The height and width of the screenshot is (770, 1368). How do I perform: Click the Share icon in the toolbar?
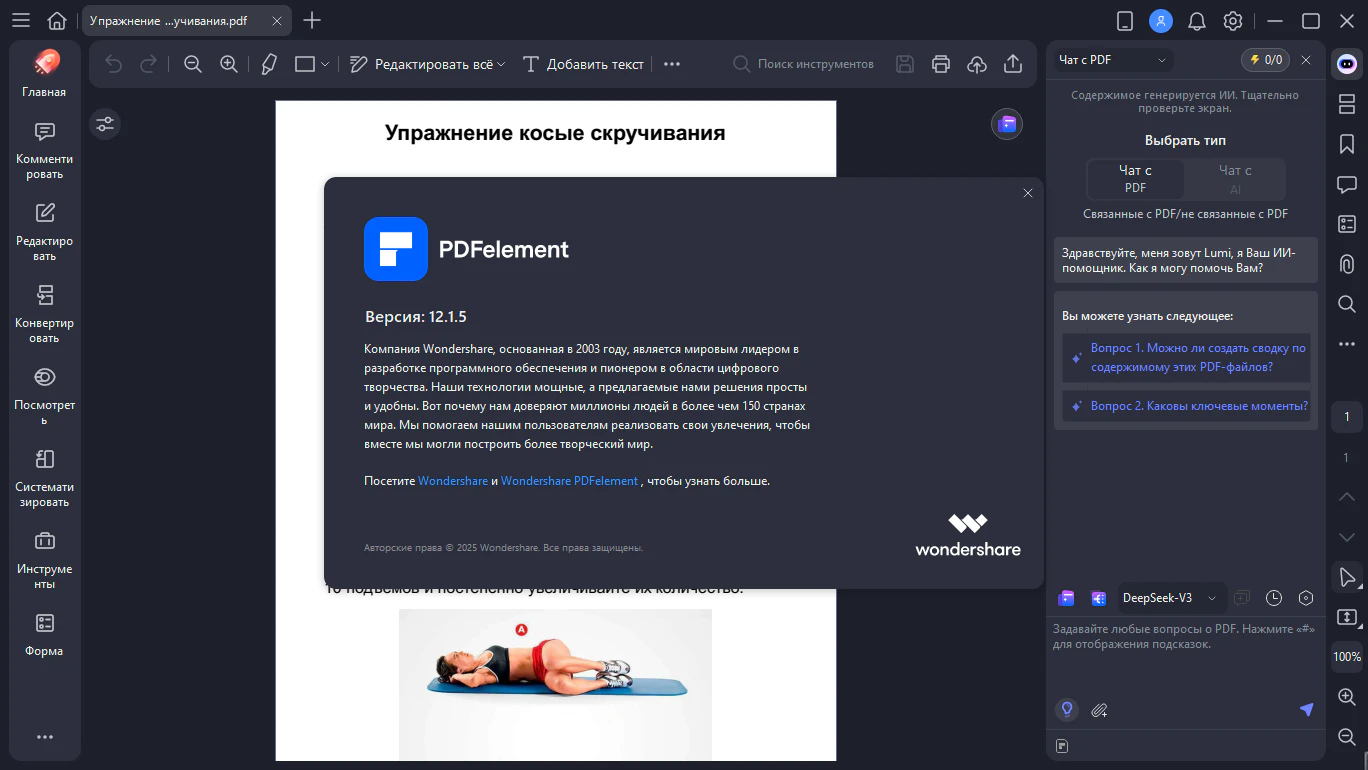click(1013, 64)
